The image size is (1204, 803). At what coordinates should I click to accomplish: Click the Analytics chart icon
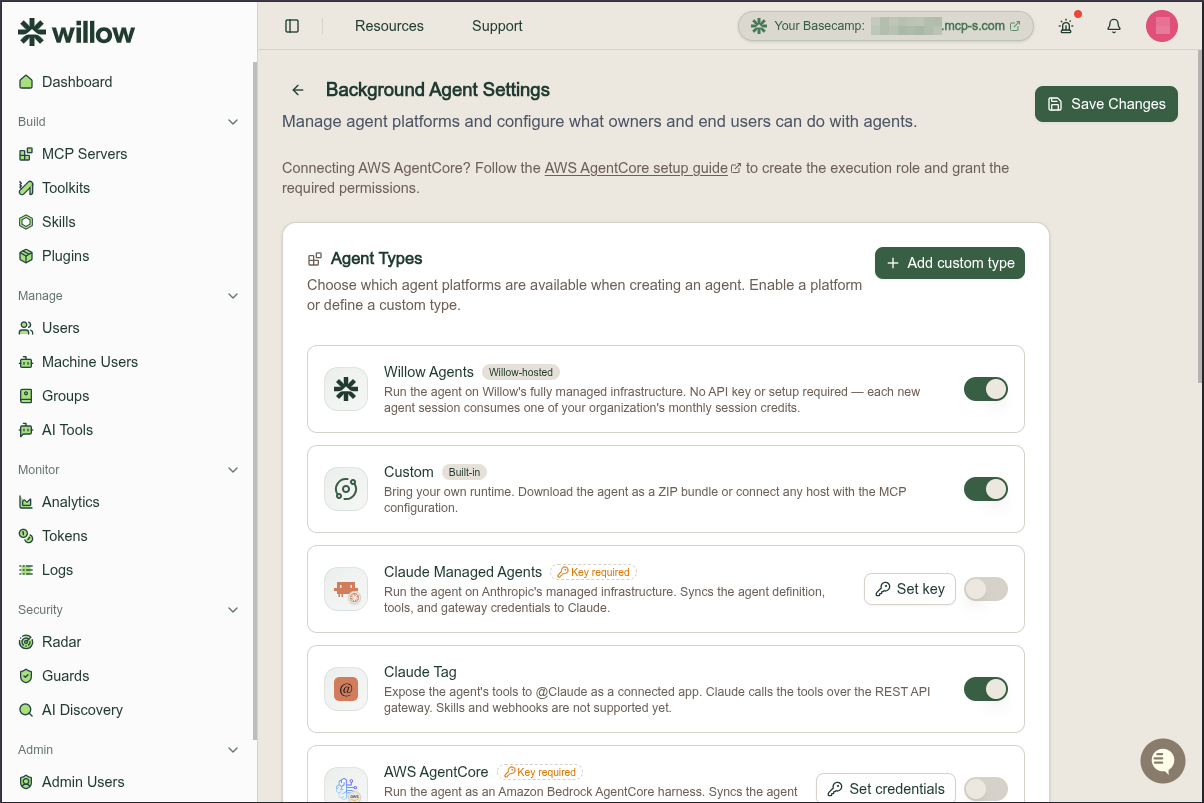click(26, 502)
